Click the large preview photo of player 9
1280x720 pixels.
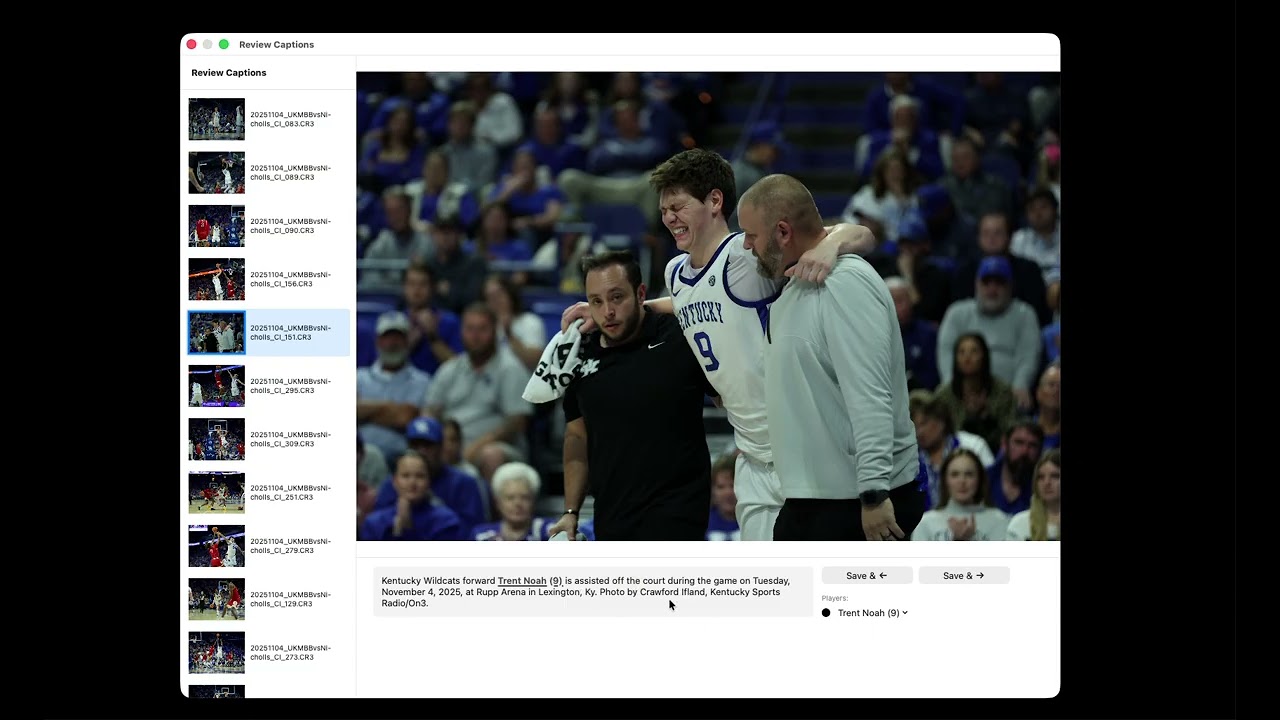(708, 306)
